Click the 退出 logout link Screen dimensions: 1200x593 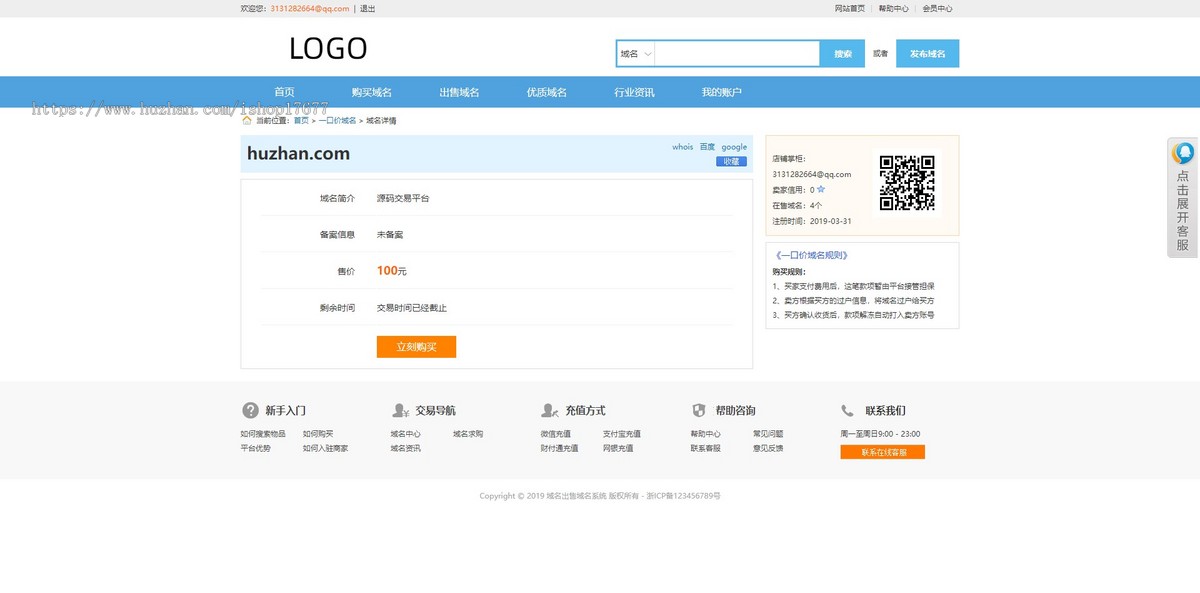(x=368, y=8)
